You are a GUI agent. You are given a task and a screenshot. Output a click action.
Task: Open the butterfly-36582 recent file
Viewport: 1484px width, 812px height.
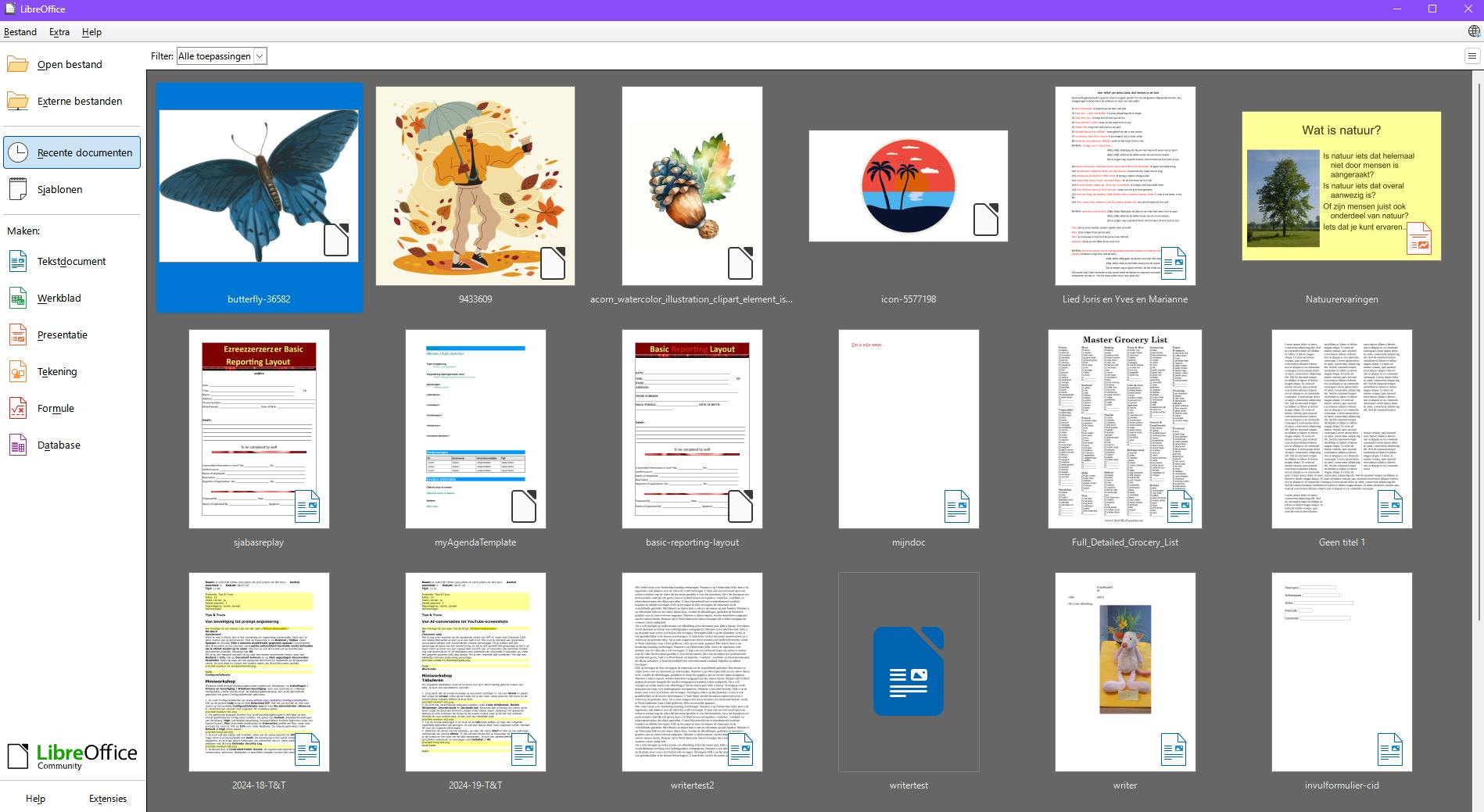click(x=260, y=198)
